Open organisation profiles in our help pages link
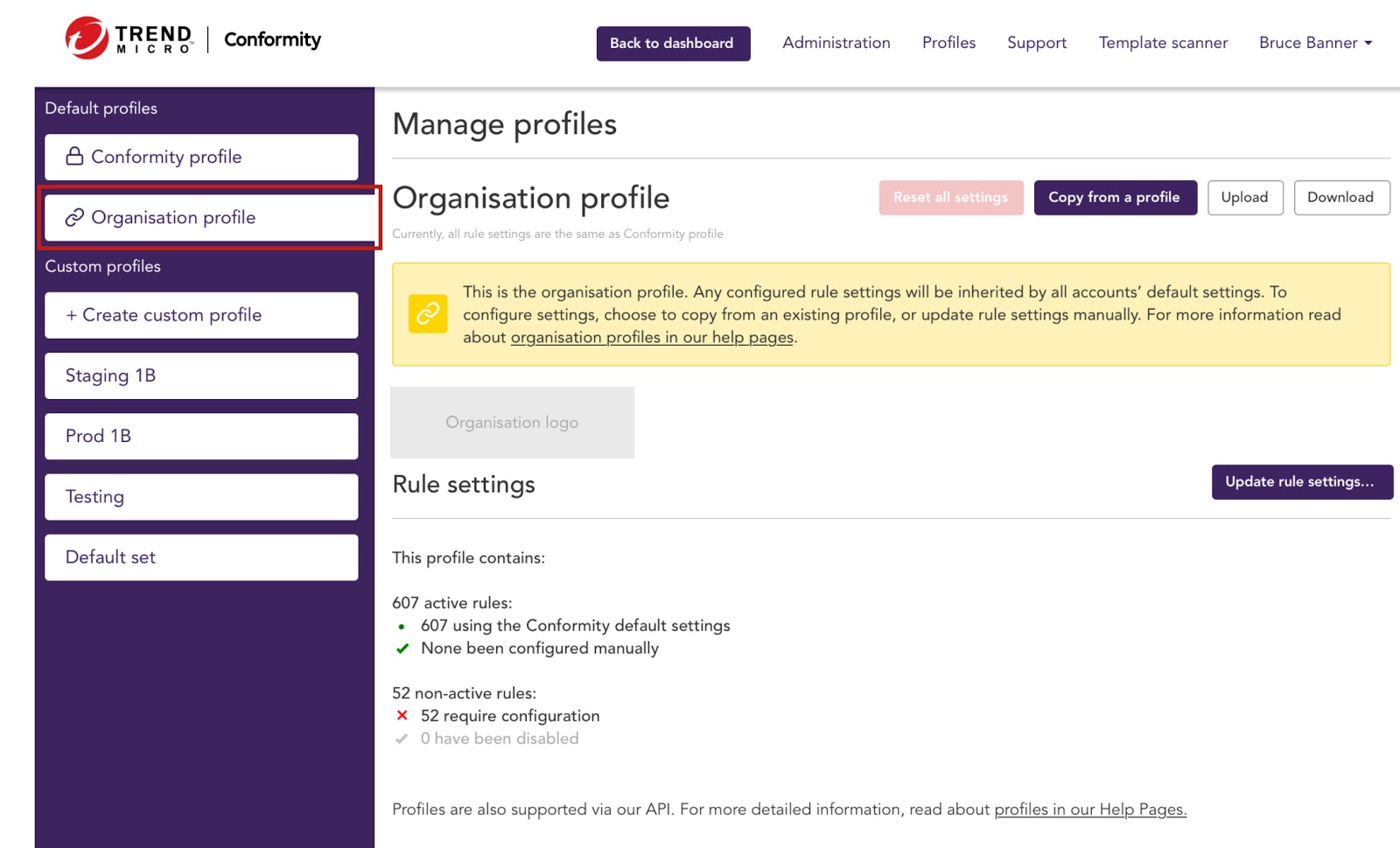Screen dimensions: 1400x848 [652, 338]
